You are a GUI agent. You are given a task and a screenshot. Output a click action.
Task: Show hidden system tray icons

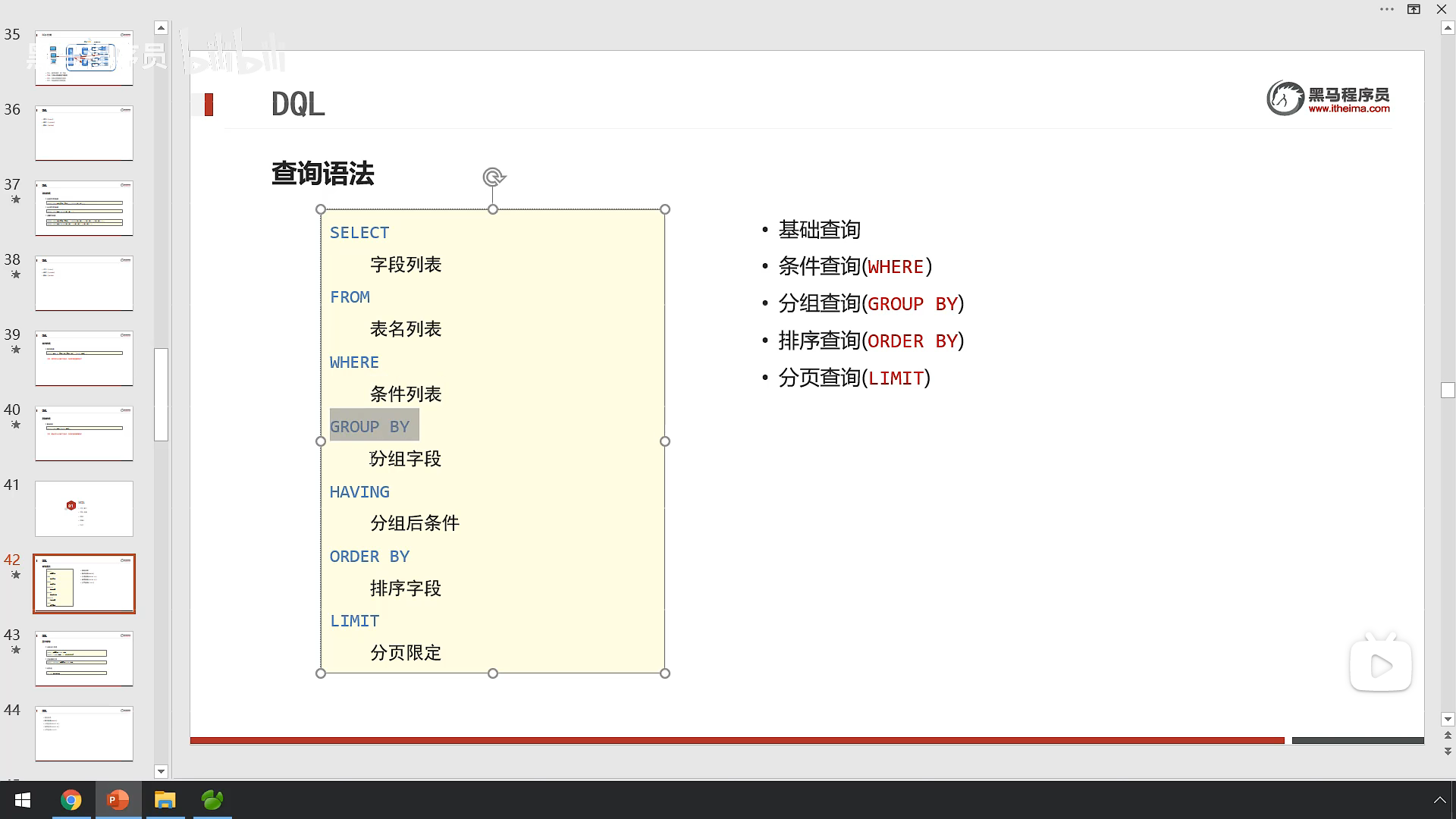click(1439, 800)
